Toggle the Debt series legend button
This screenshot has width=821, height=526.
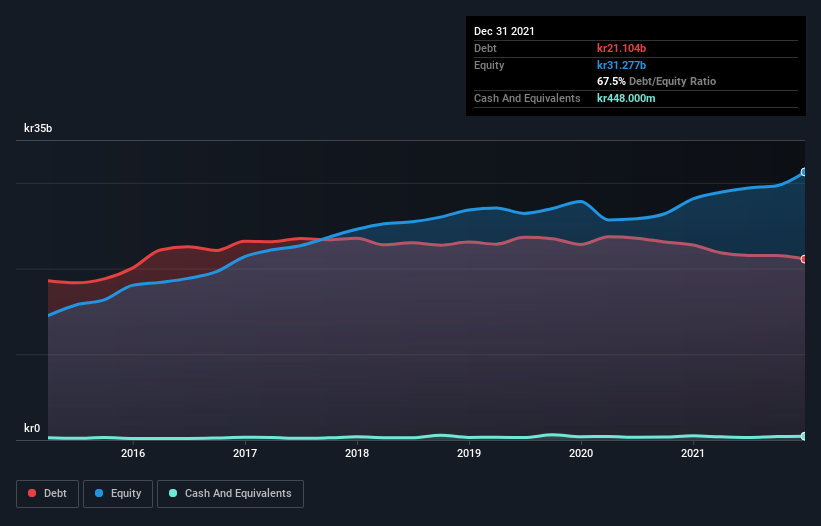[x=48, y=494]
